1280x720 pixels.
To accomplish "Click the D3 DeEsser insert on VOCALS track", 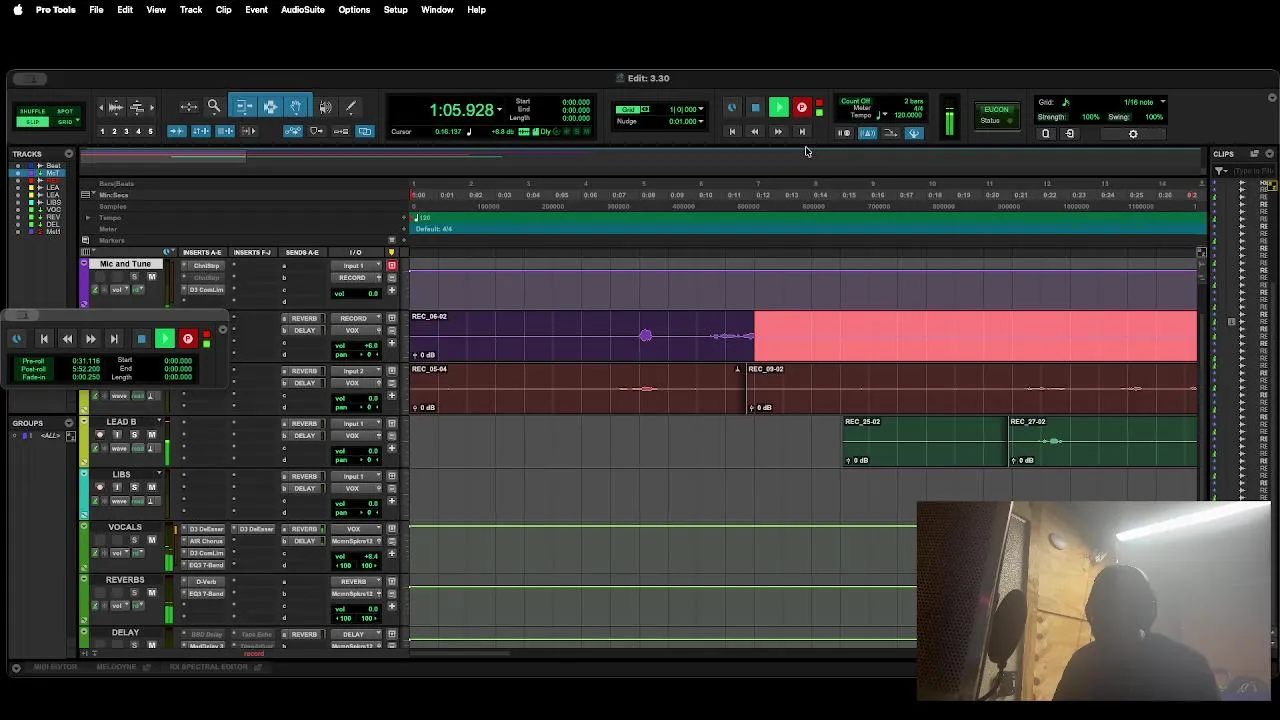I will point(207,529).
